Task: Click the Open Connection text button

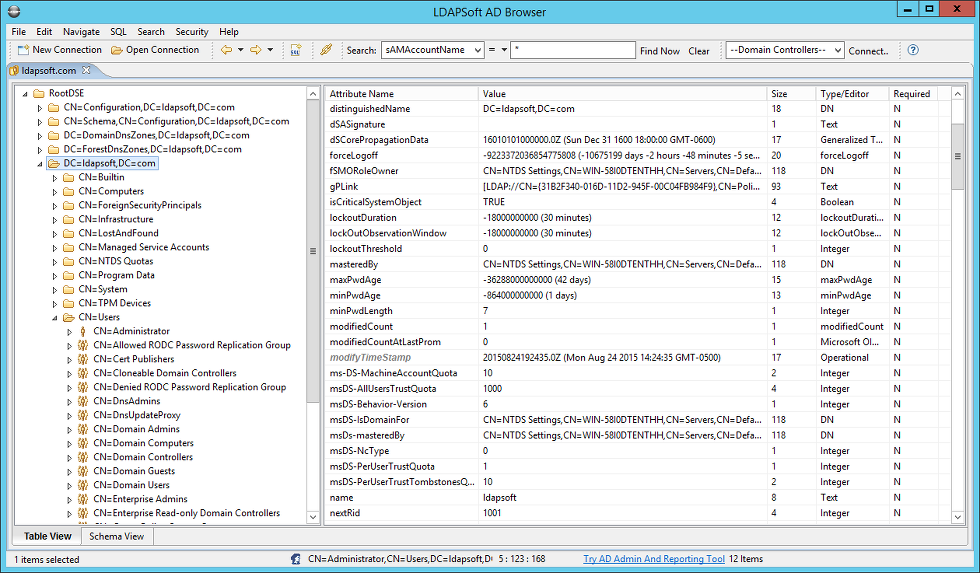Action: point(162,50)
